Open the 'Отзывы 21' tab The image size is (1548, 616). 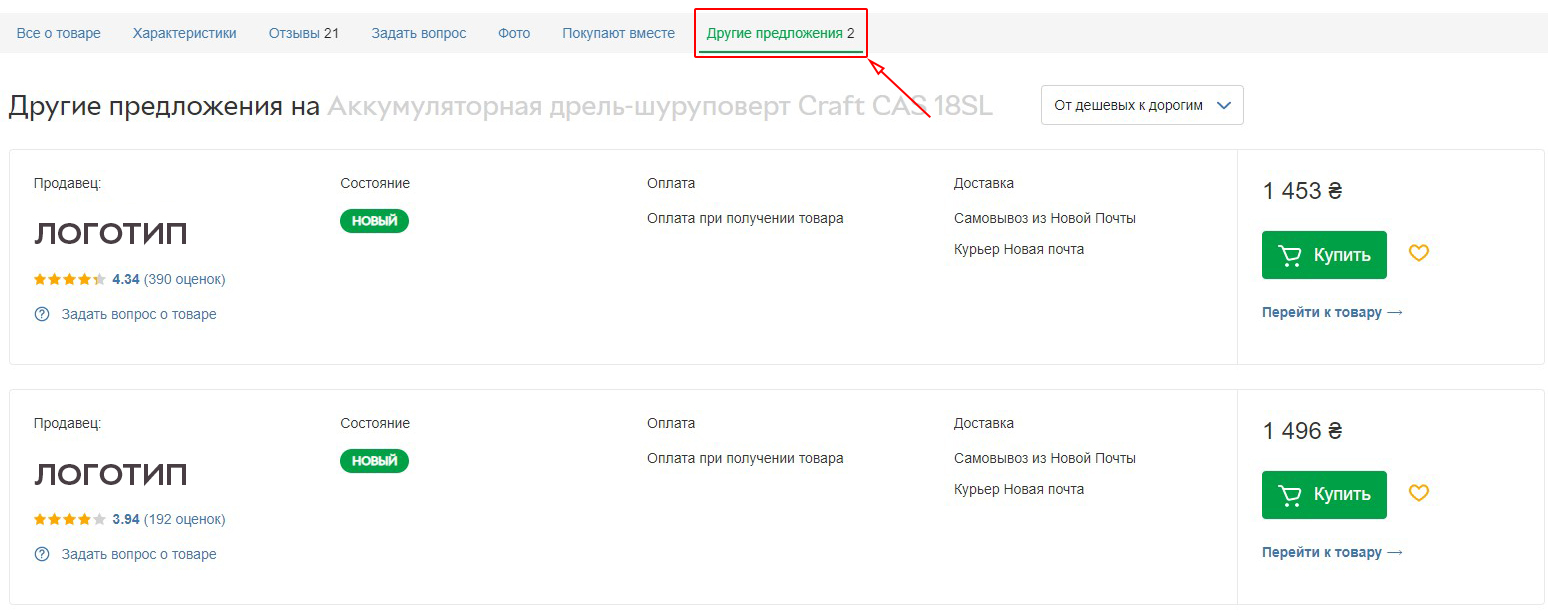[x=304, y=33]
